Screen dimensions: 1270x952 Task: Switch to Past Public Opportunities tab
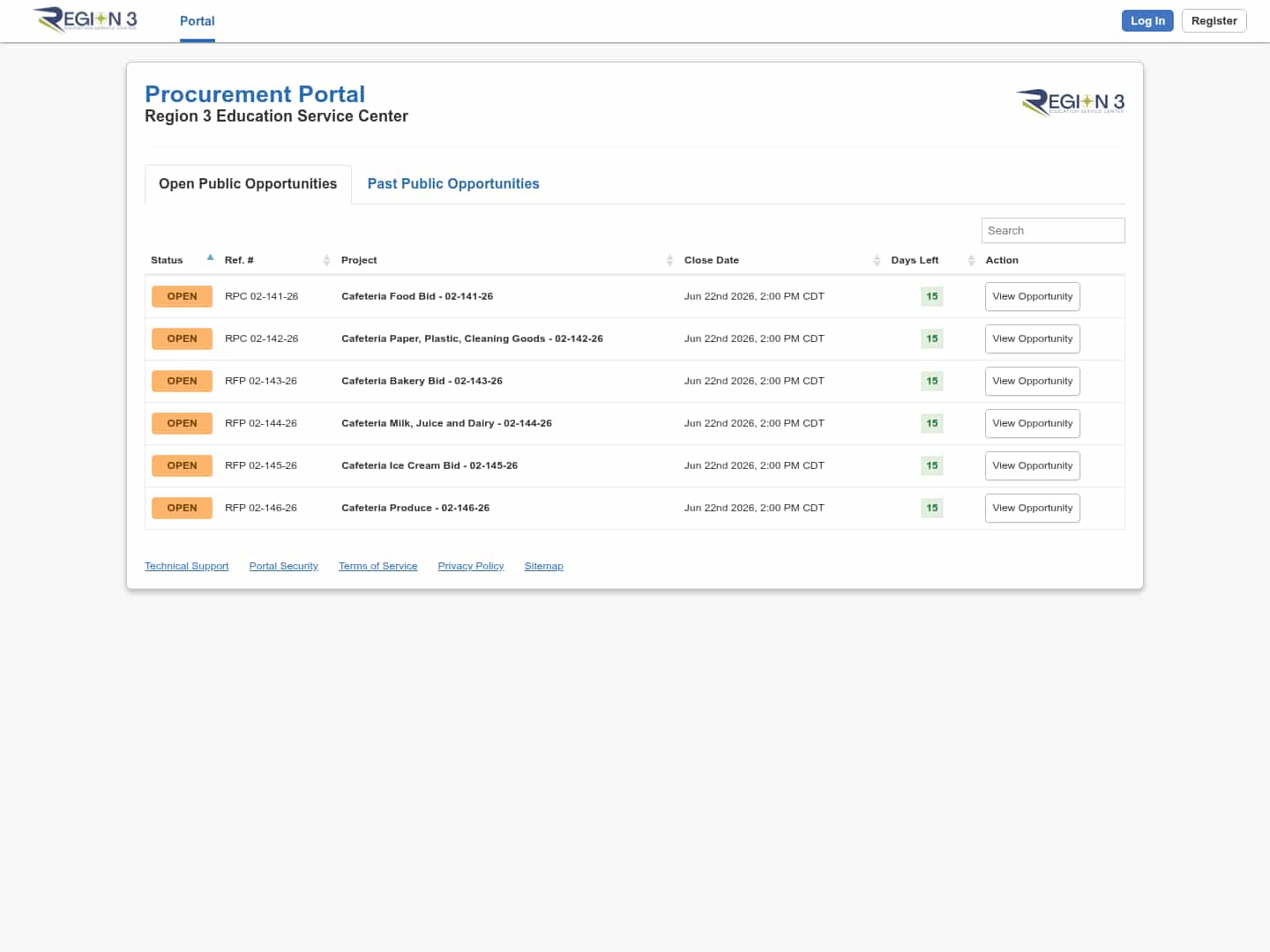(453, 183)
